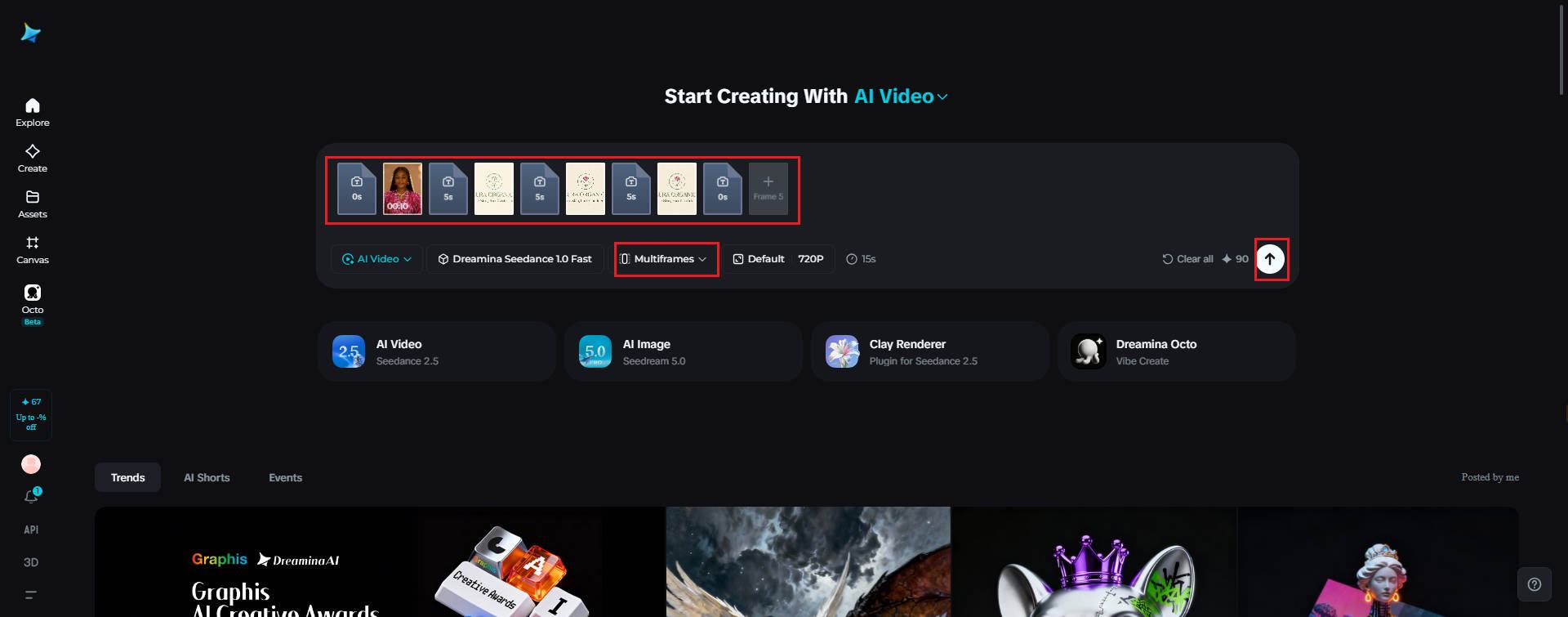Open the Create section
Image resolution: width=1568 pixels, height=617 pixels.
(x=33, y=159)
